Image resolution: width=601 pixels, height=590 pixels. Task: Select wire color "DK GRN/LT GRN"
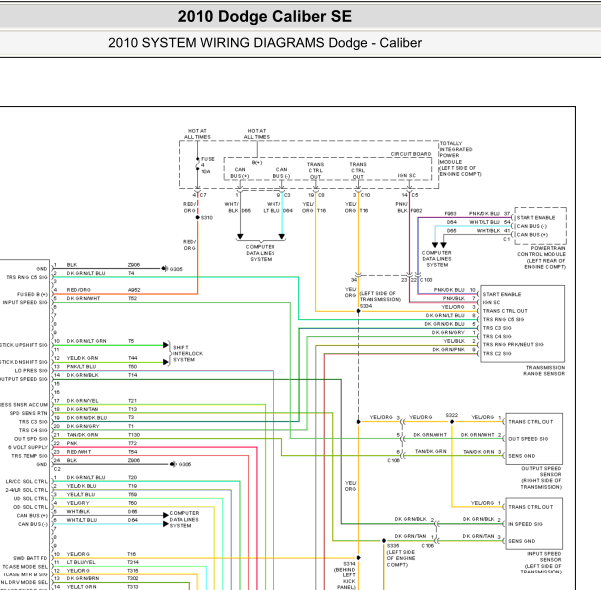tap(86, 341)
